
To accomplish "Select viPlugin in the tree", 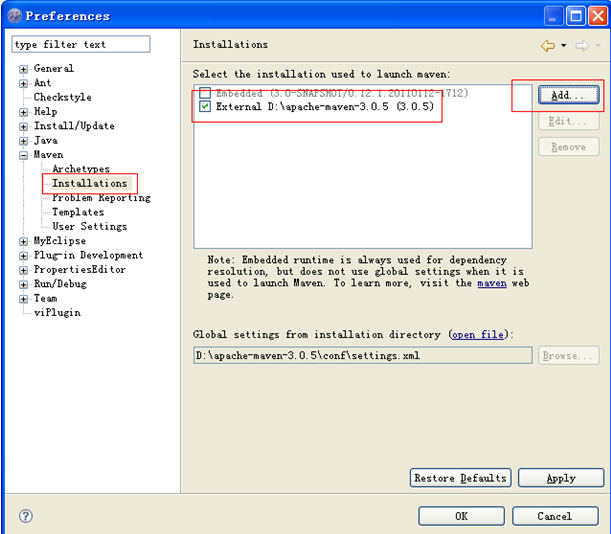I will [x=57, y=313].
